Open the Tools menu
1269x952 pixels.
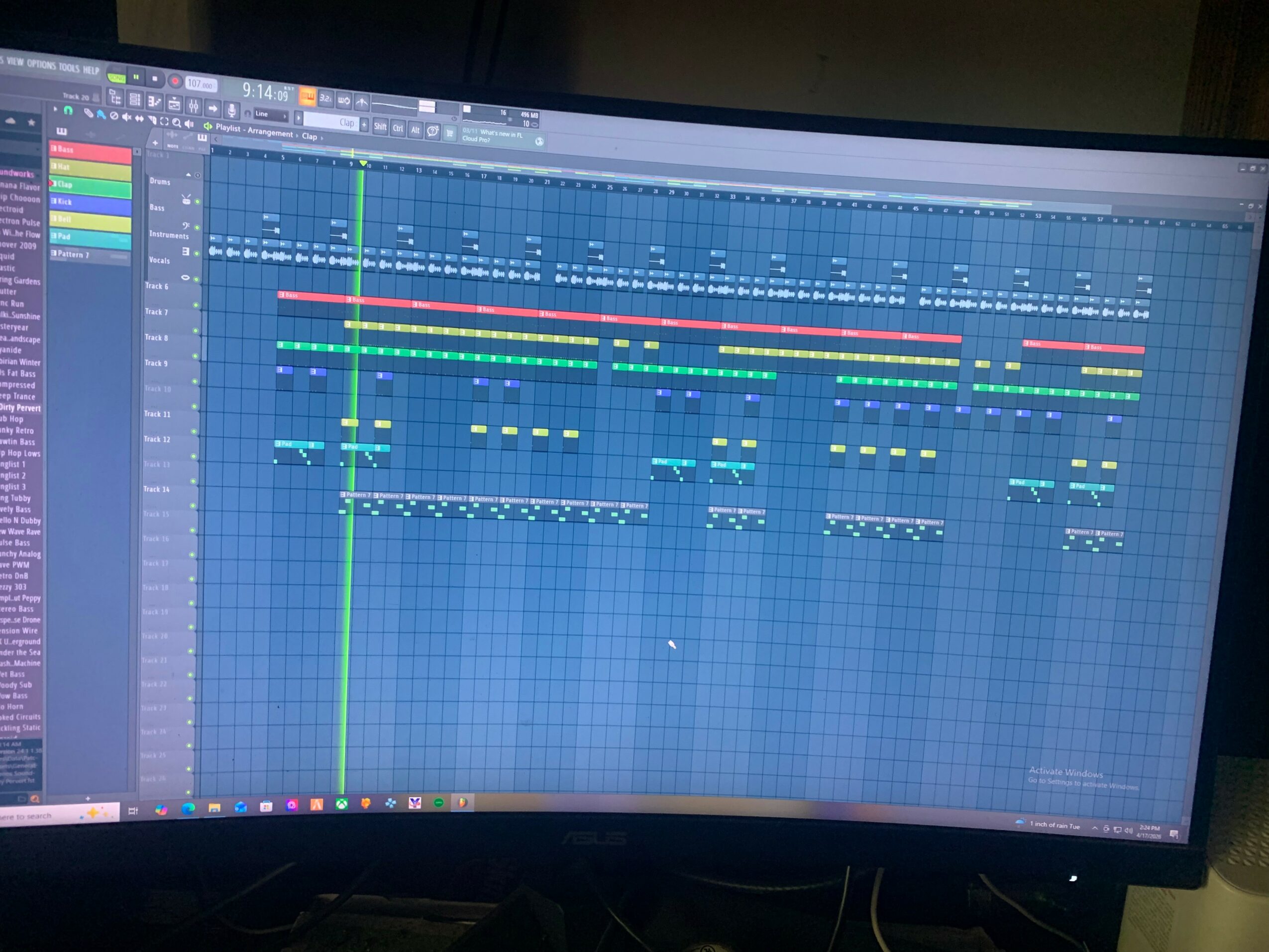(69, 68)
